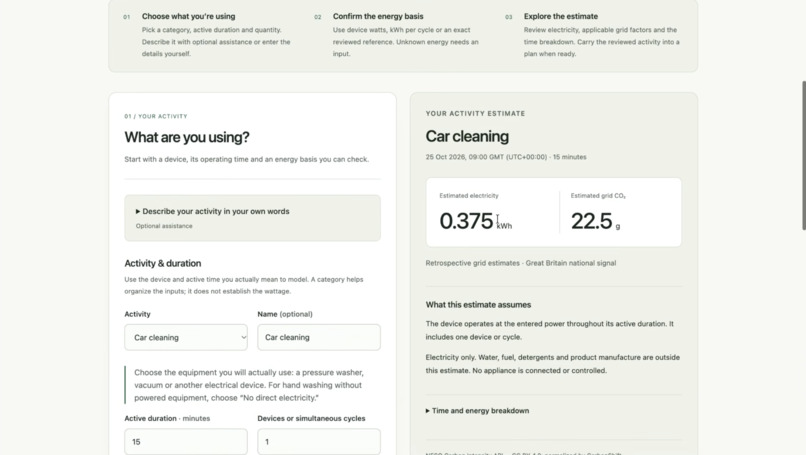Click the '25 Oct 2026, 09:00 GMT' date line
Viewport: 806px width, 455px height.
pos(506,157)
